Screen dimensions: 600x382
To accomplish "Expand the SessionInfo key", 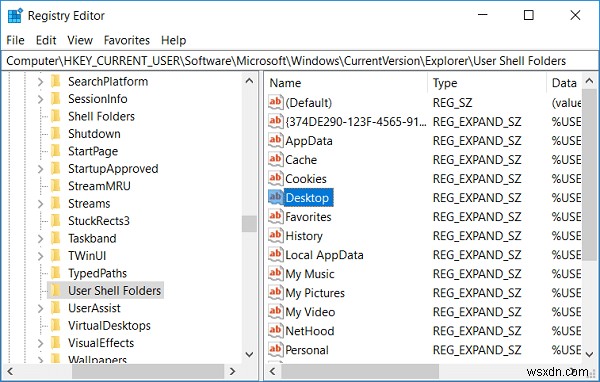I will [x=40, y=99].
